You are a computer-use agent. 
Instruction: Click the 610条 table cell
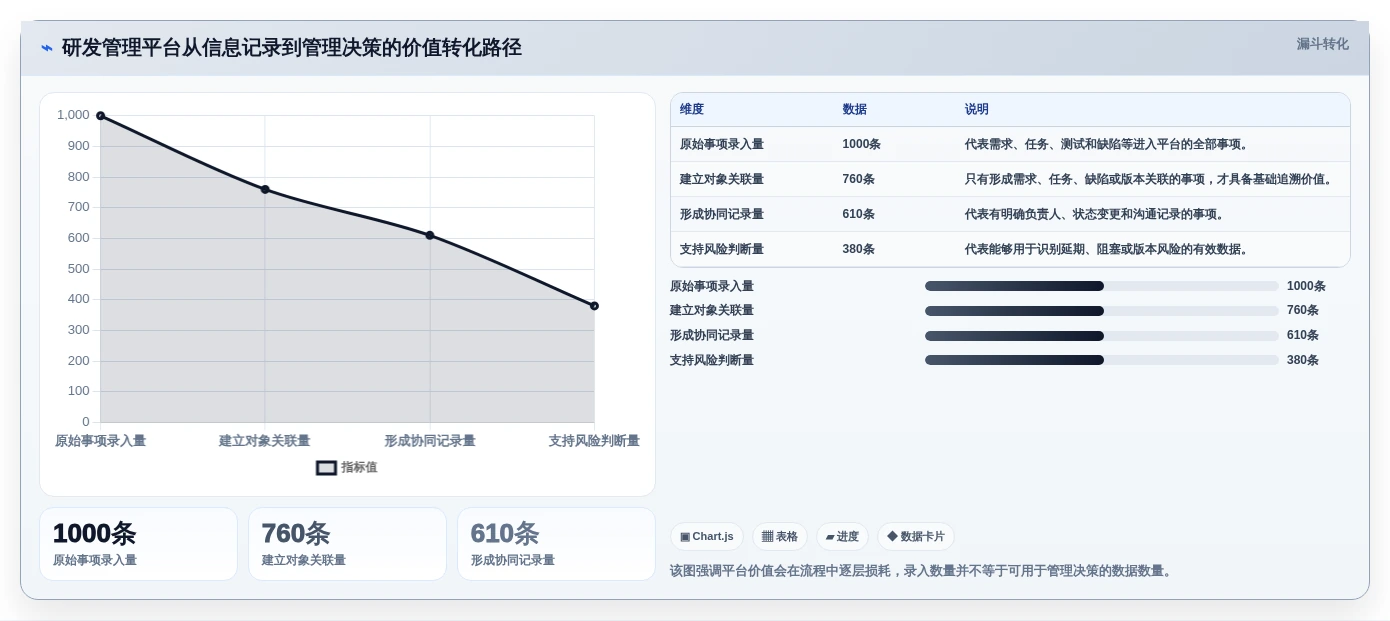tap(859, 214)
